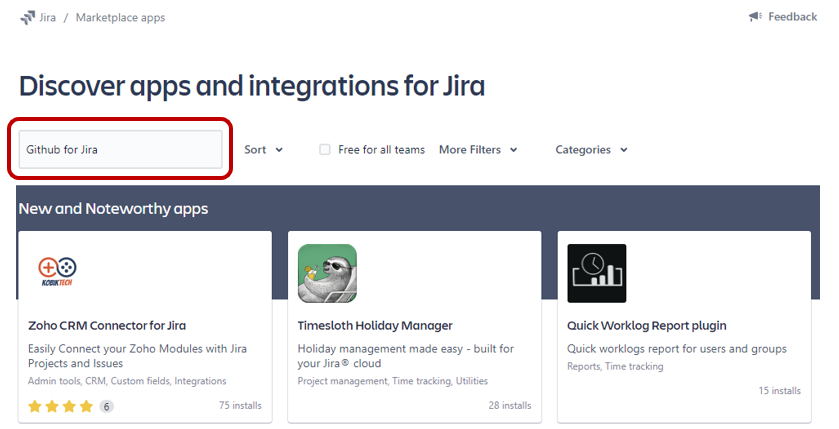Viewport: 839px width, 429px height.
Task: Click the Jira logo icon in breadcrumb
Action: click(x=27, y=18)
